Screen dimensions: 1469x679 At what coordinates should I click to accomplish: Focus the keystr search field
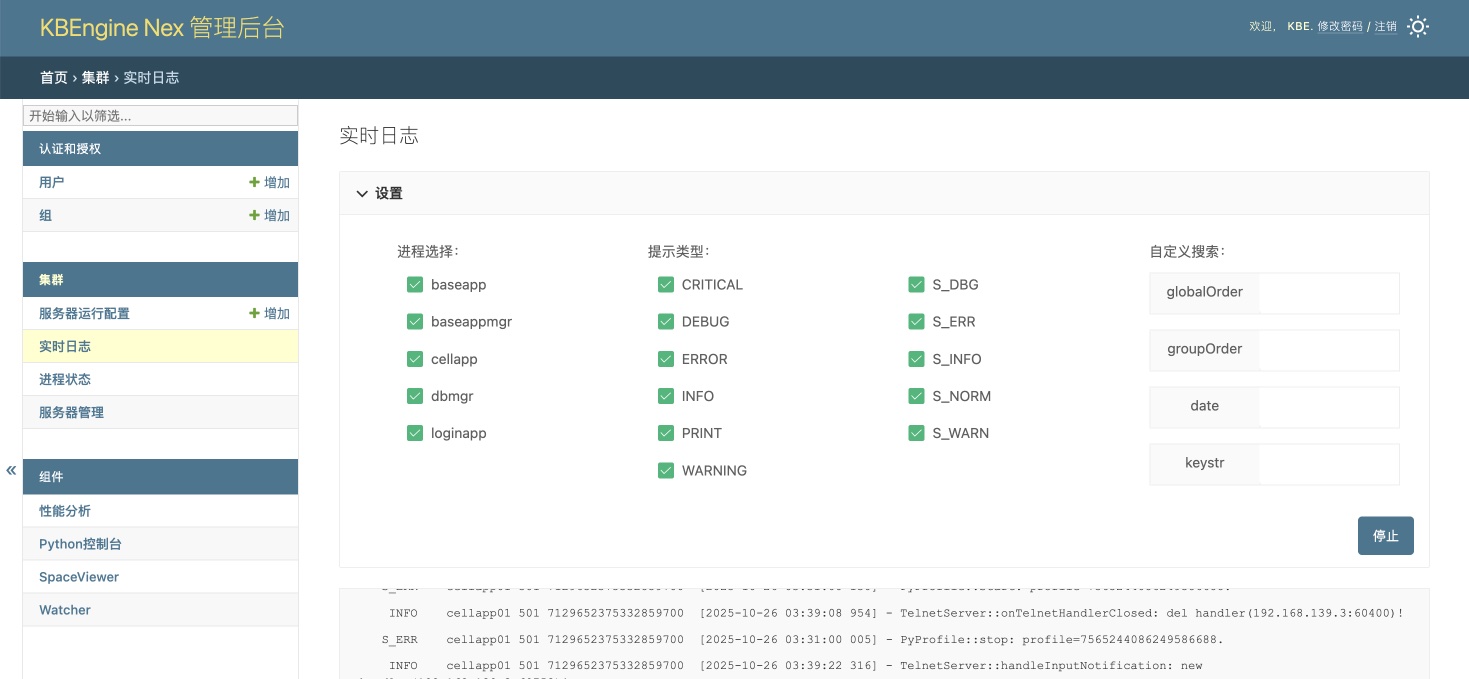coord(1328,464)
